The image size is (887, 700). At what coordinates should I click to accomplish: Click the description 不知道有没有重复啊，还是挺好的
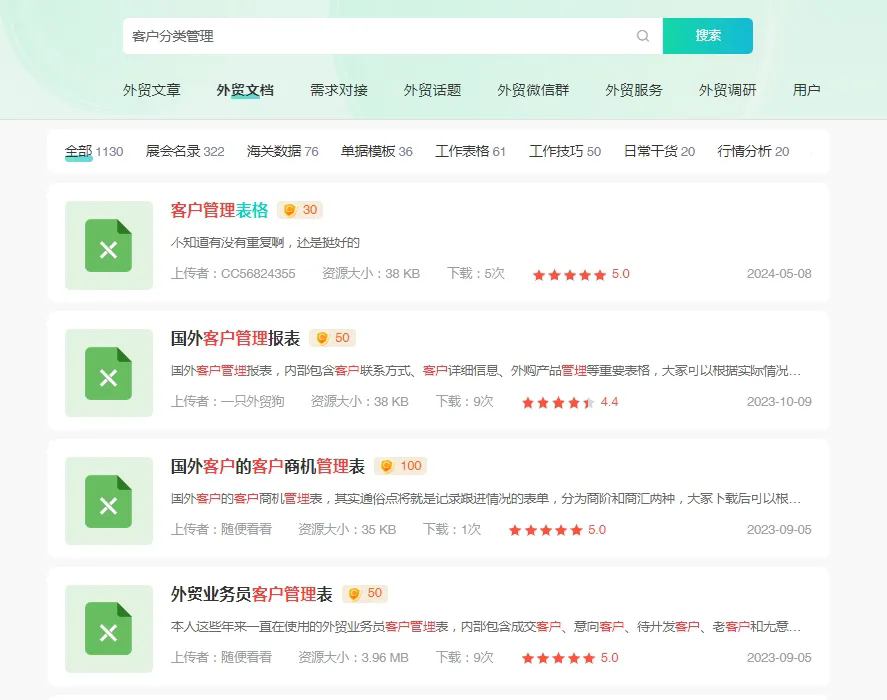point(265,243)
